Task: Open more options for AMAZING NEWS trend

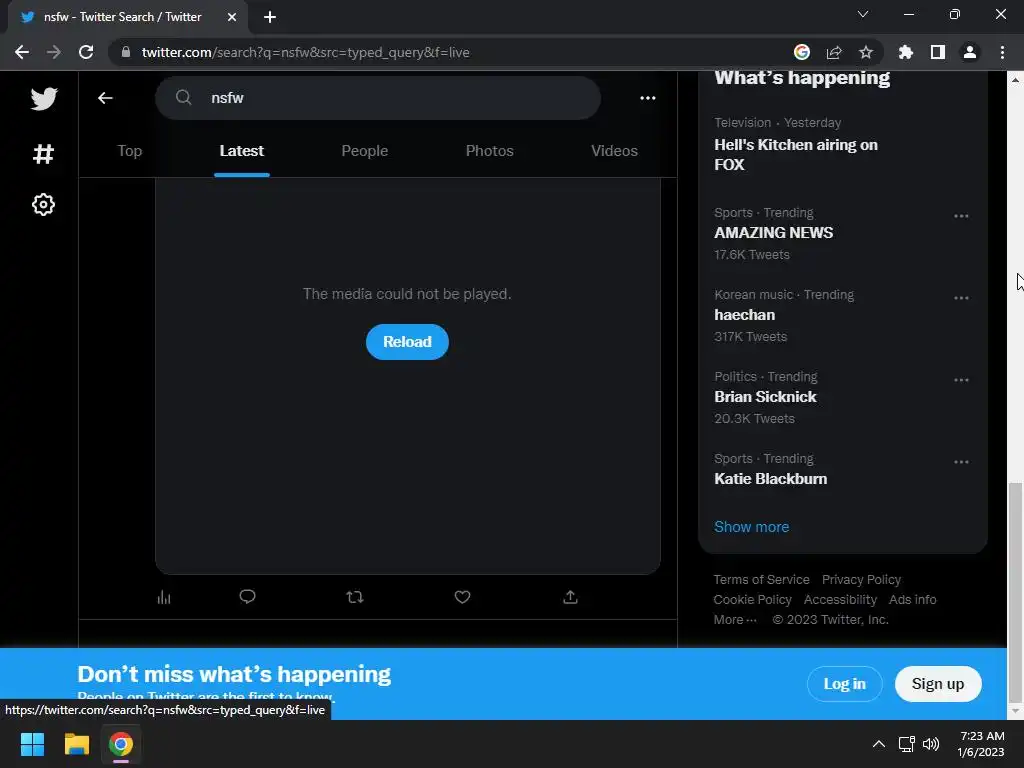Action: [961, 216]
